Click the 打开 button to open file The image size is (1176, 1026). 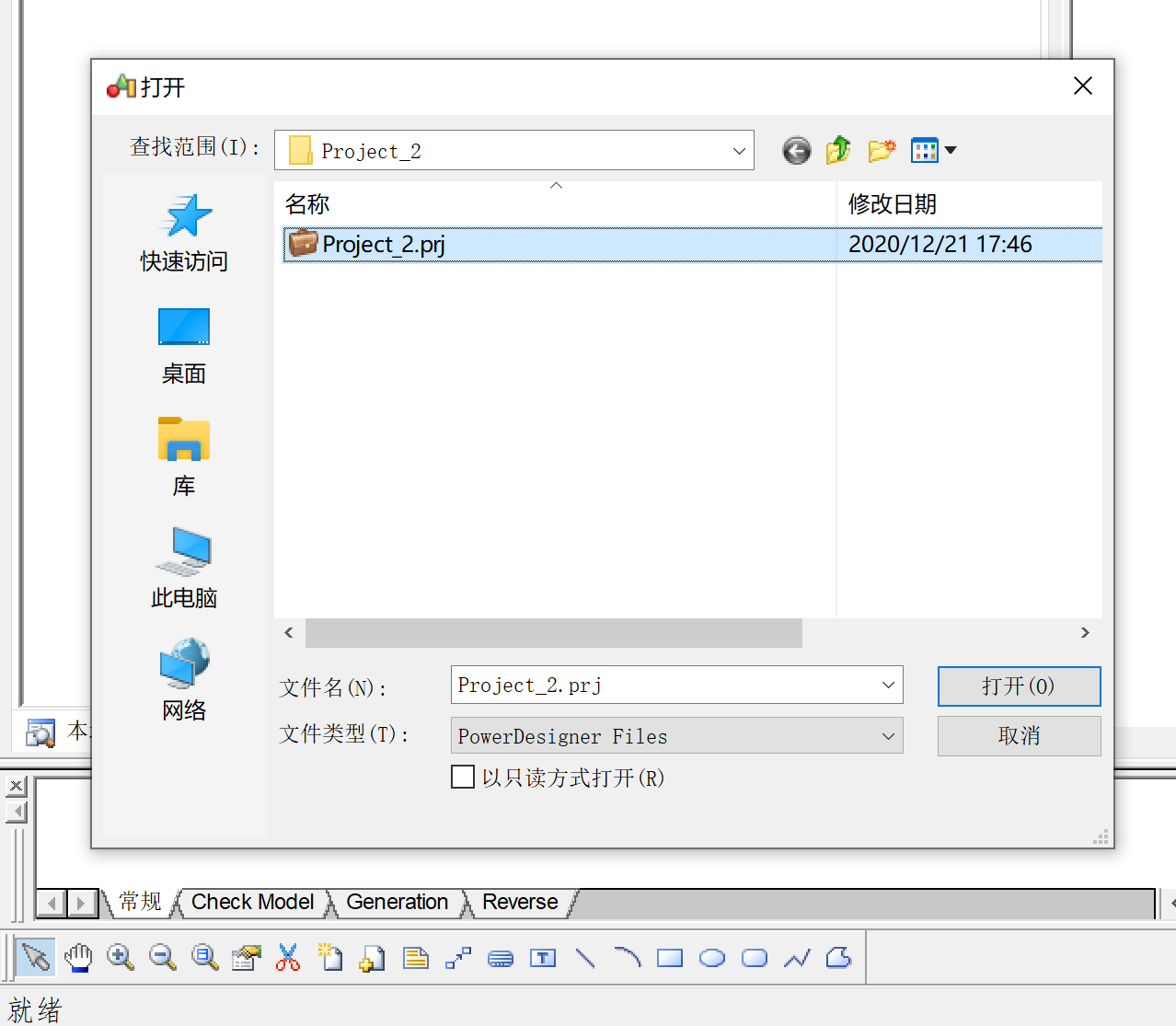(x=1018, y=686)
